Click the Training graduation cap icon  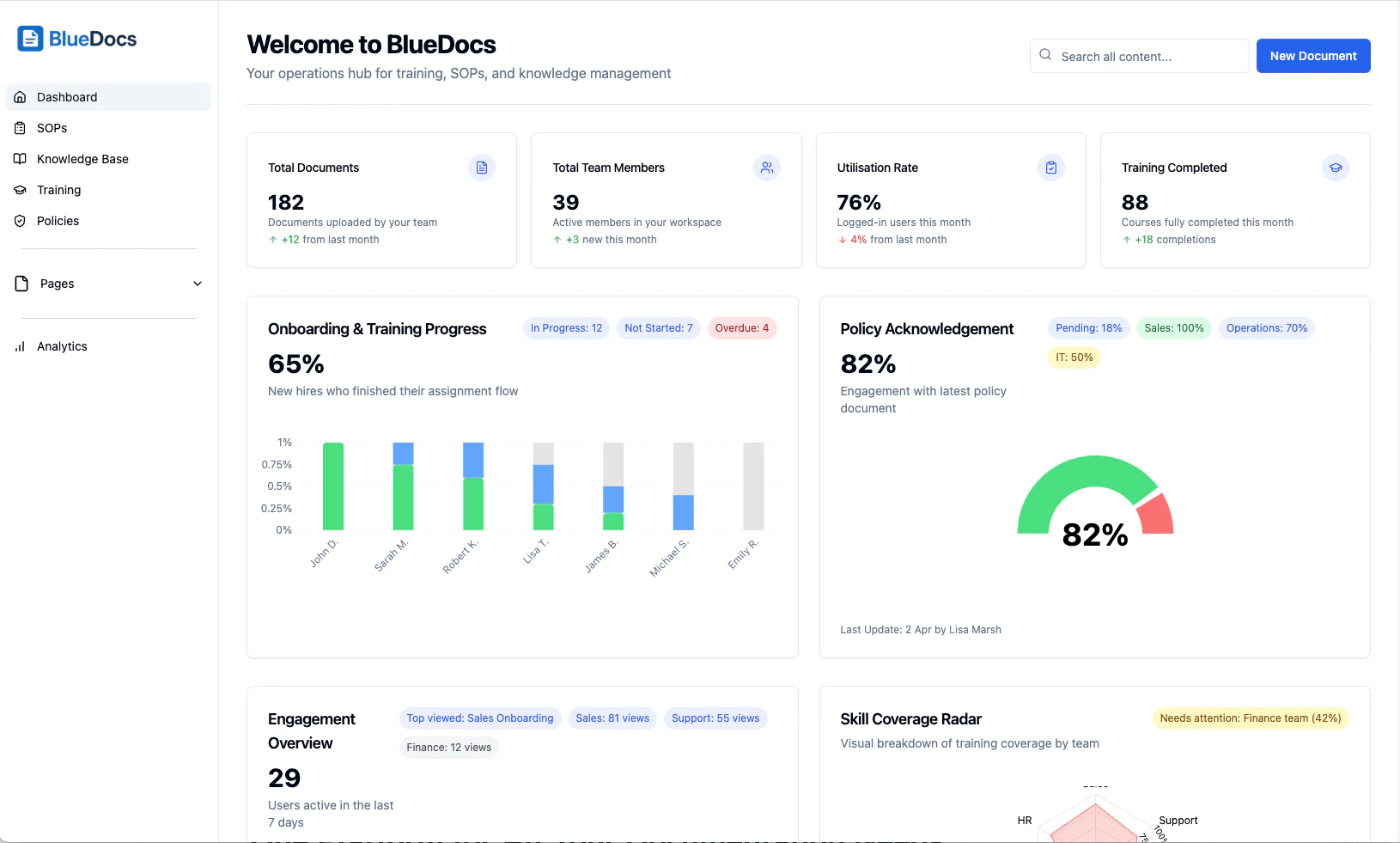coord(20,190)
